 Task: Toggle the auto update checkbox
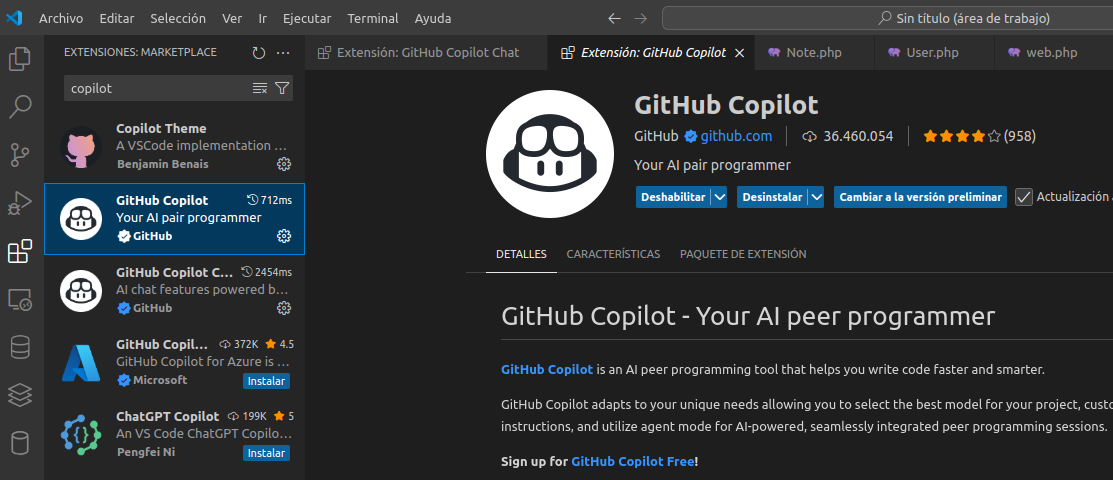(x=1024, y=197)
